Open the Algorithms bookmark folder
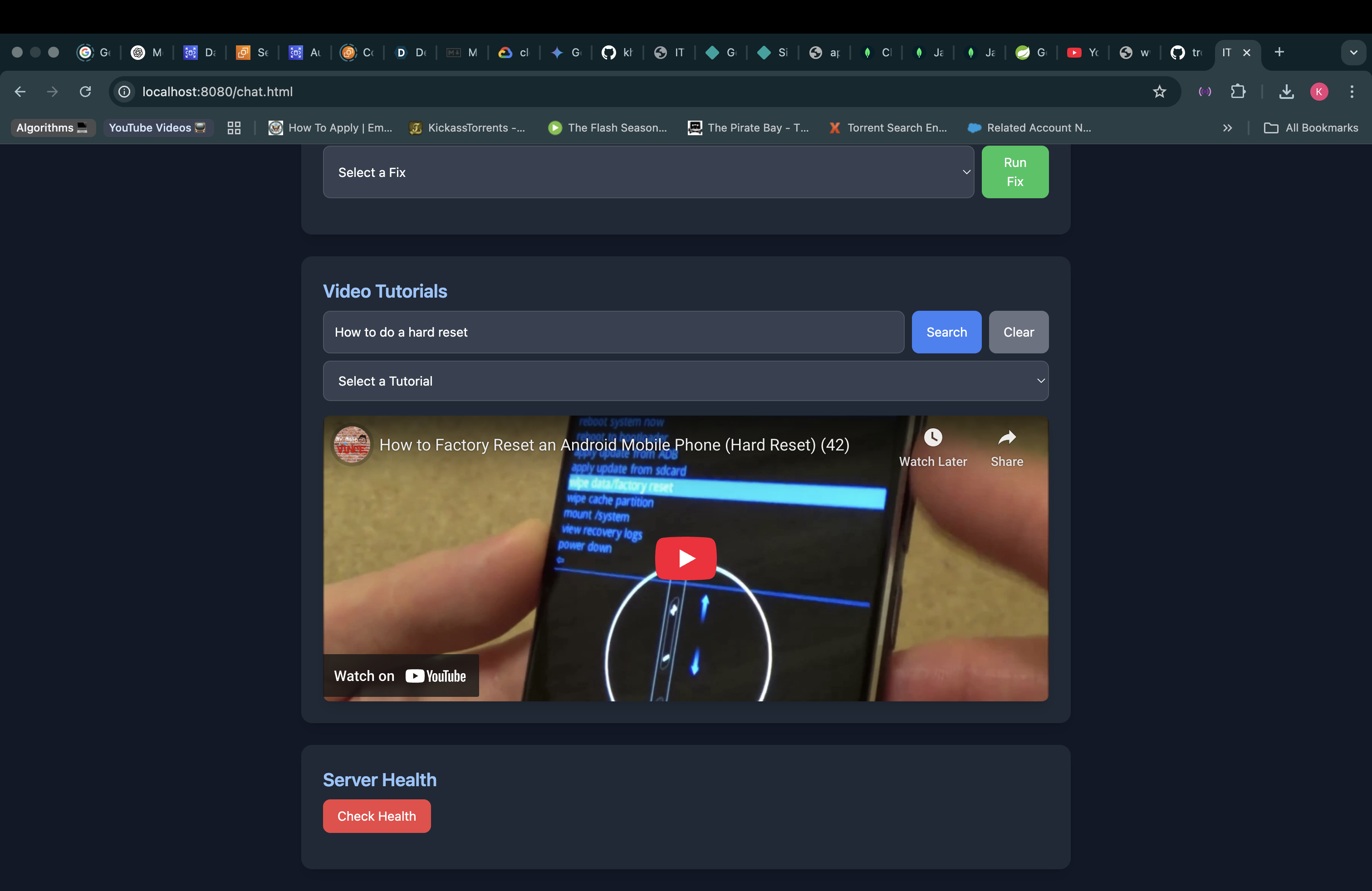 pyautogui.click(x=52, y=128)
